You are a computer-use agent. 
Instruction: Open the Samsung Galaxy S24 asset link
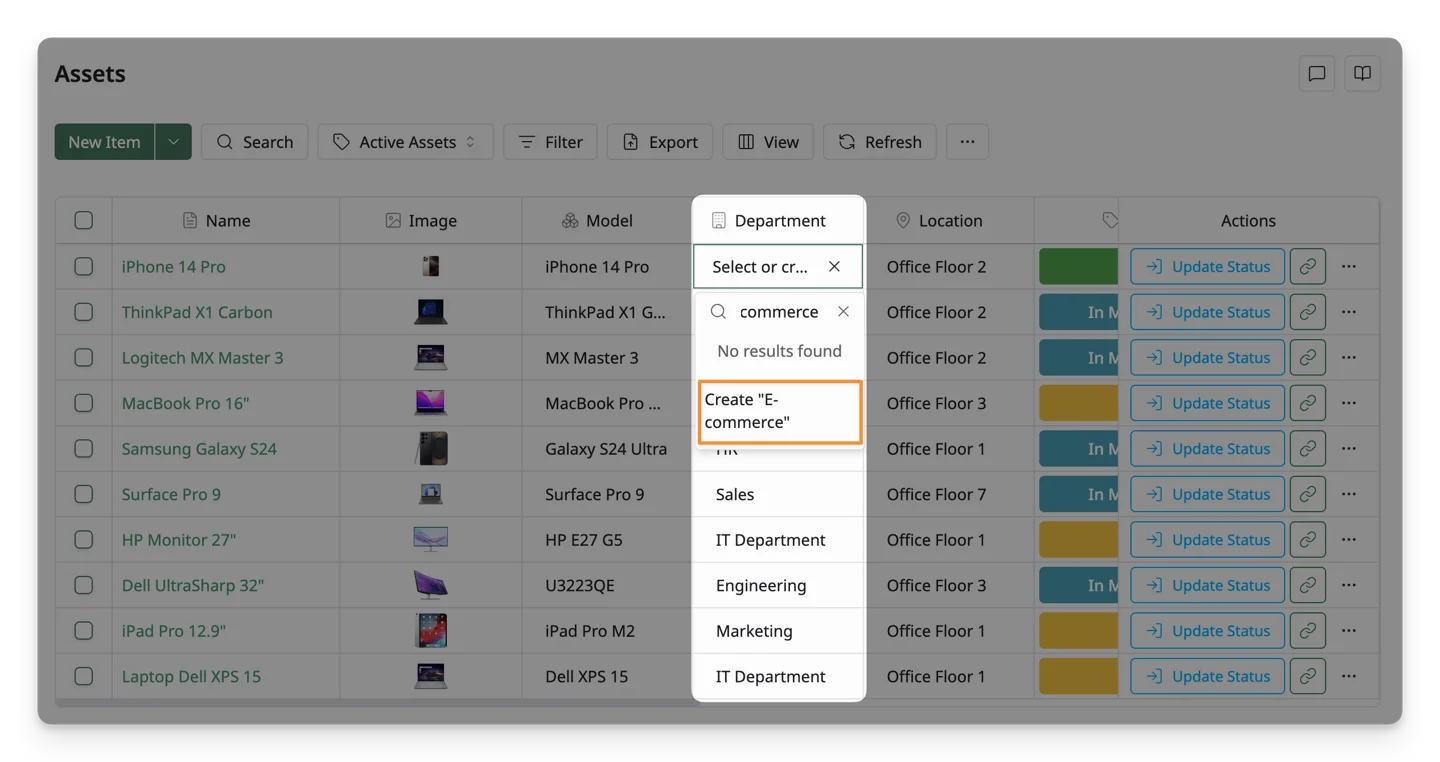coord(199,448)
